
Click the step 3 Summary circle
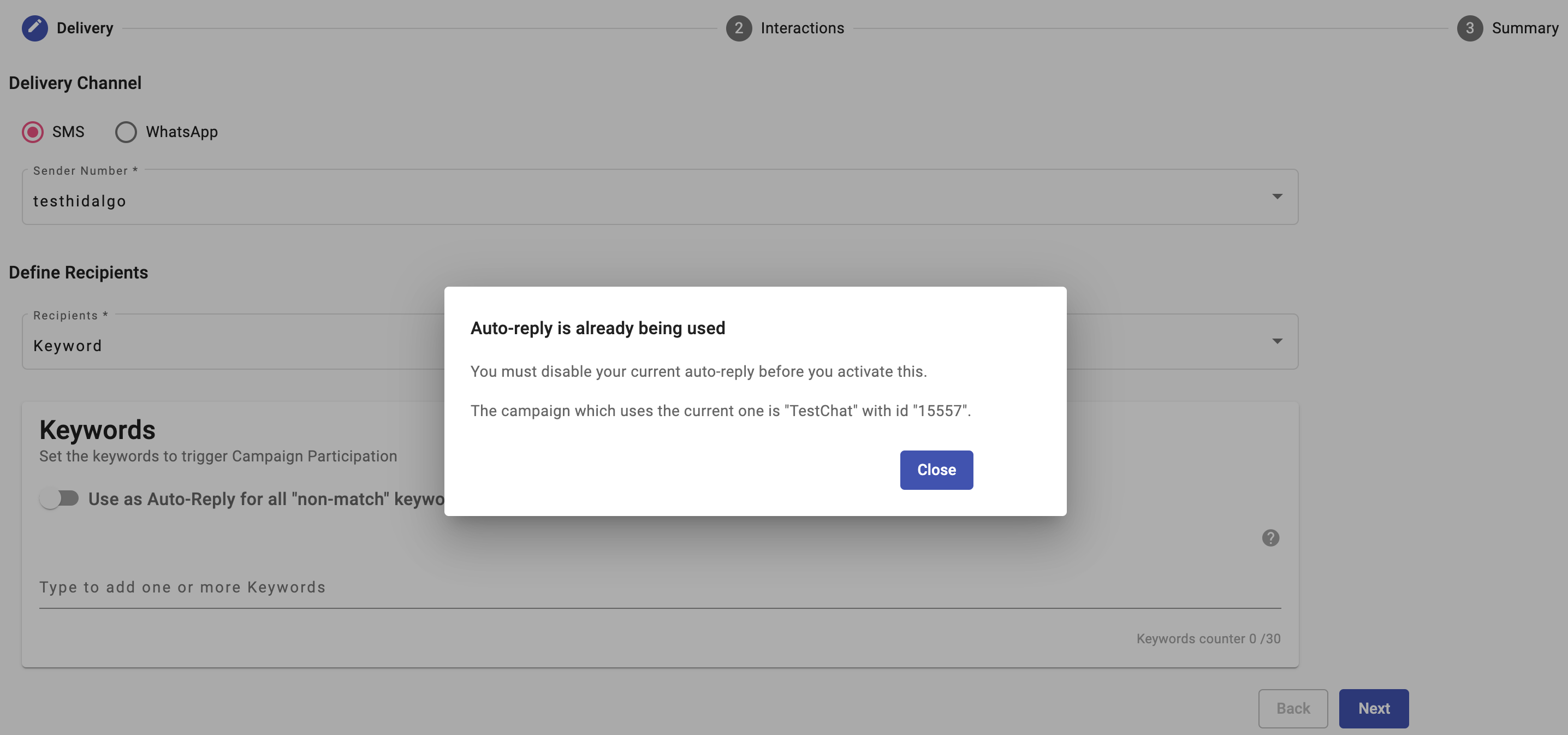point(1469,28)
